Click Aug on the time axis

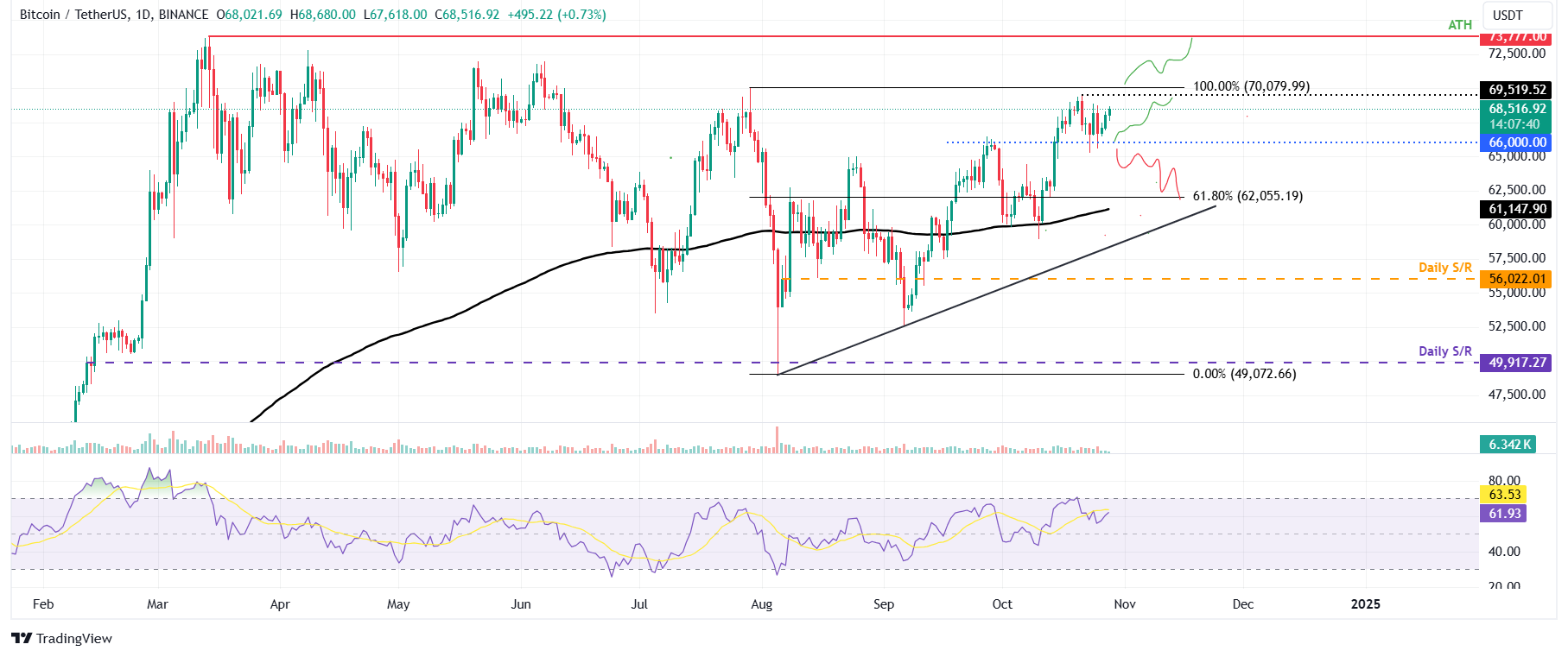coord(762,604)
